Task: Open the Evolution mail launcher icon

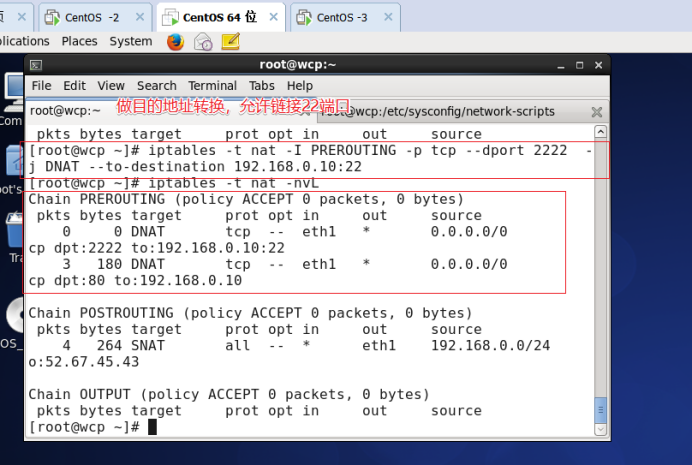Action: point(203,42)
